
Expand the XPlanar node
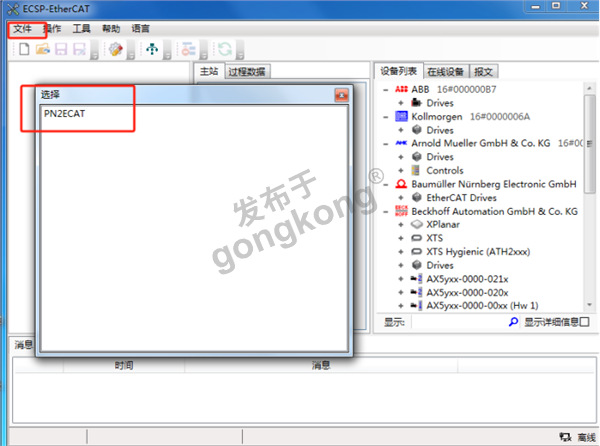[x=401, y=225]
